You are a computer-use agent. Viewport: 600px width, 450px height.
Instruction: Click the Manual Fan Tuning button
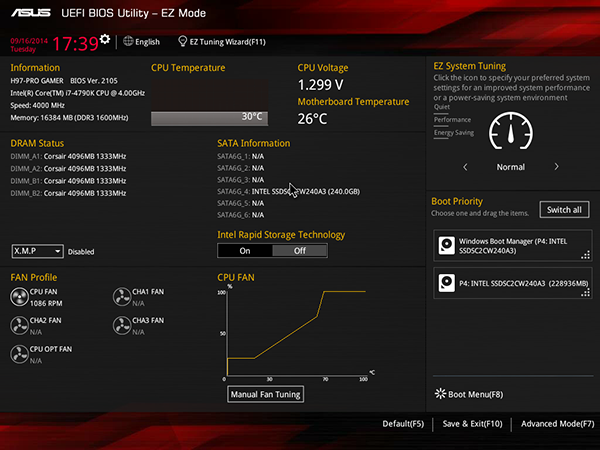(x=266, y=394)
